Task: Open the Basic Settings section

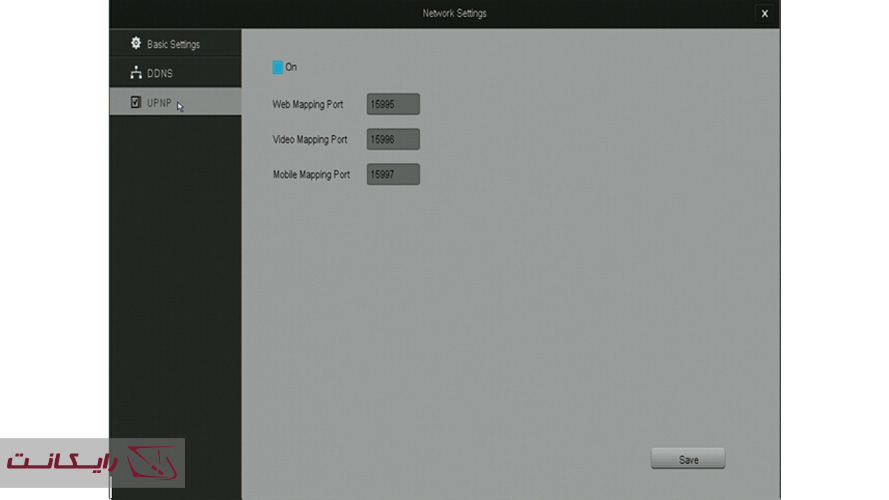Action: pyautogui.click(x=174, y=44)
